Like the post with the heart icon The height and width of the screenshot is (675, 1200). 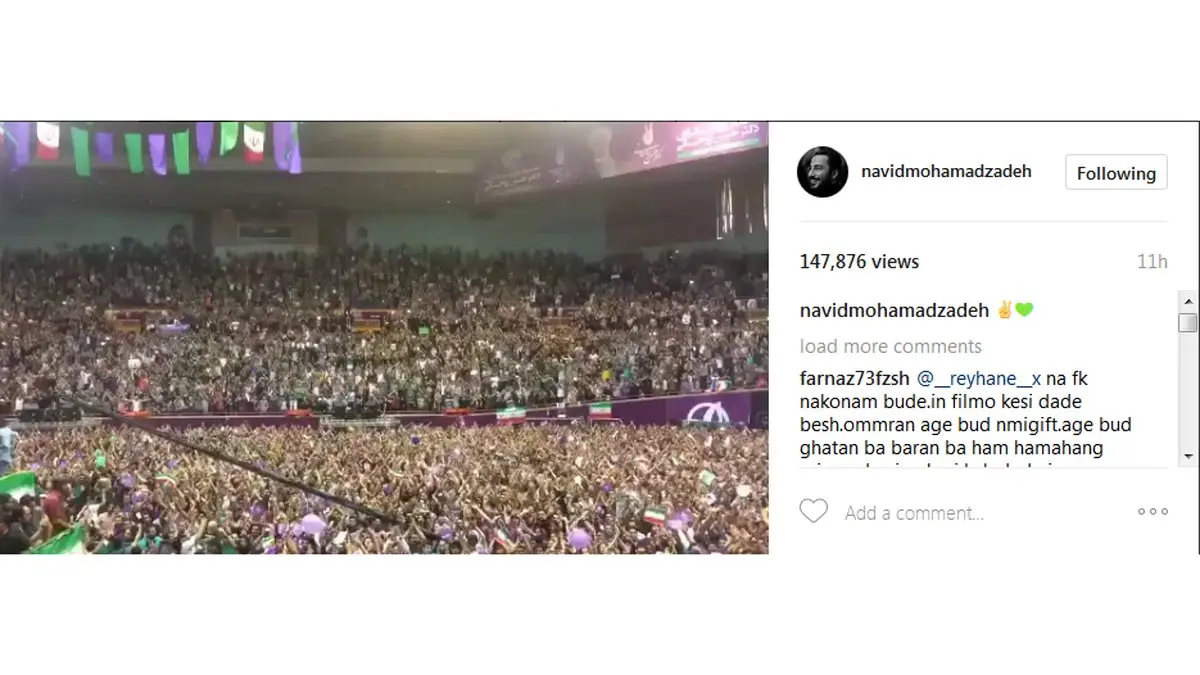(x=813, y=511)
